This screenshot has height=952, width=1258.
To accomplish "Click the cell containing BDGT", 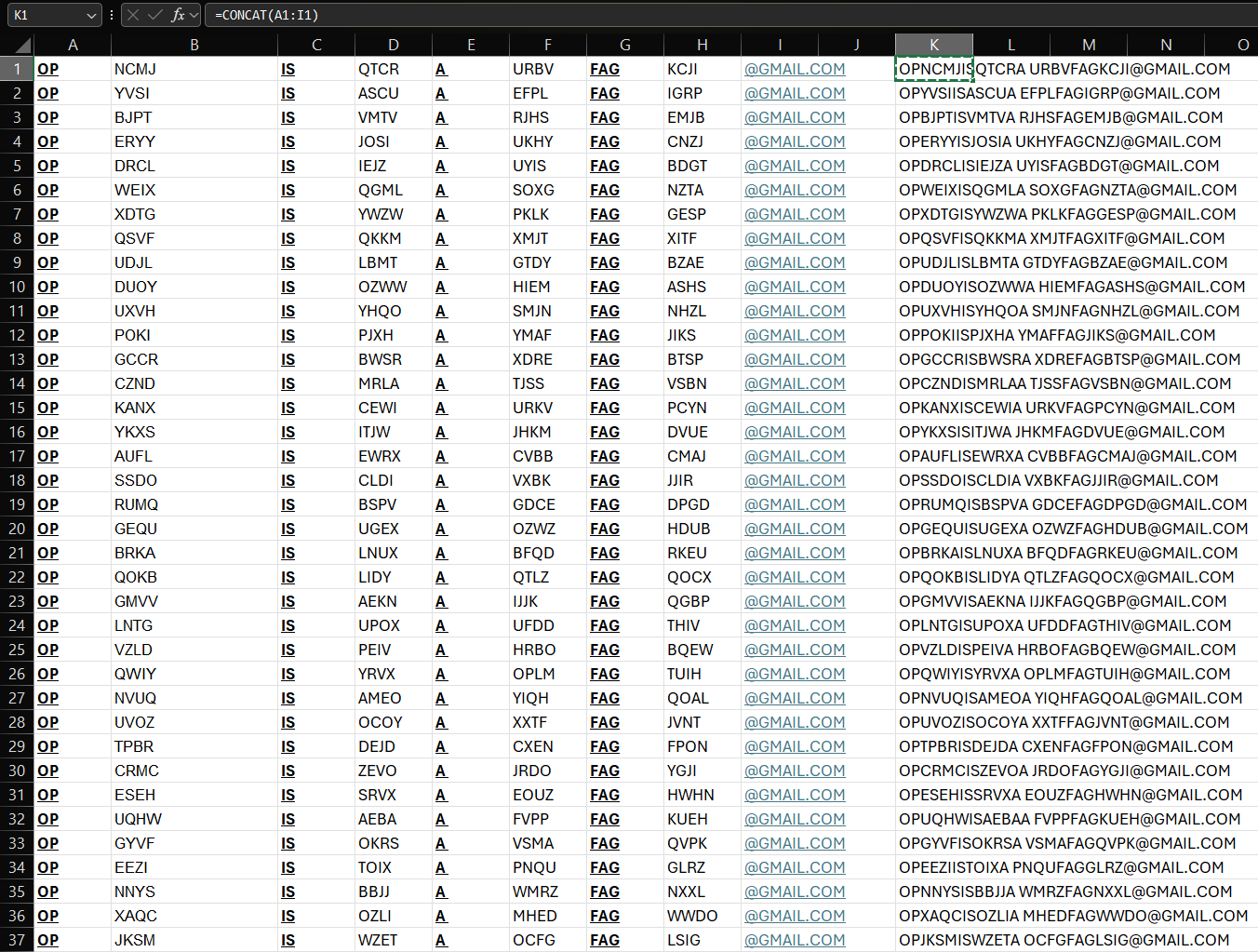I will tap(703, 166).
